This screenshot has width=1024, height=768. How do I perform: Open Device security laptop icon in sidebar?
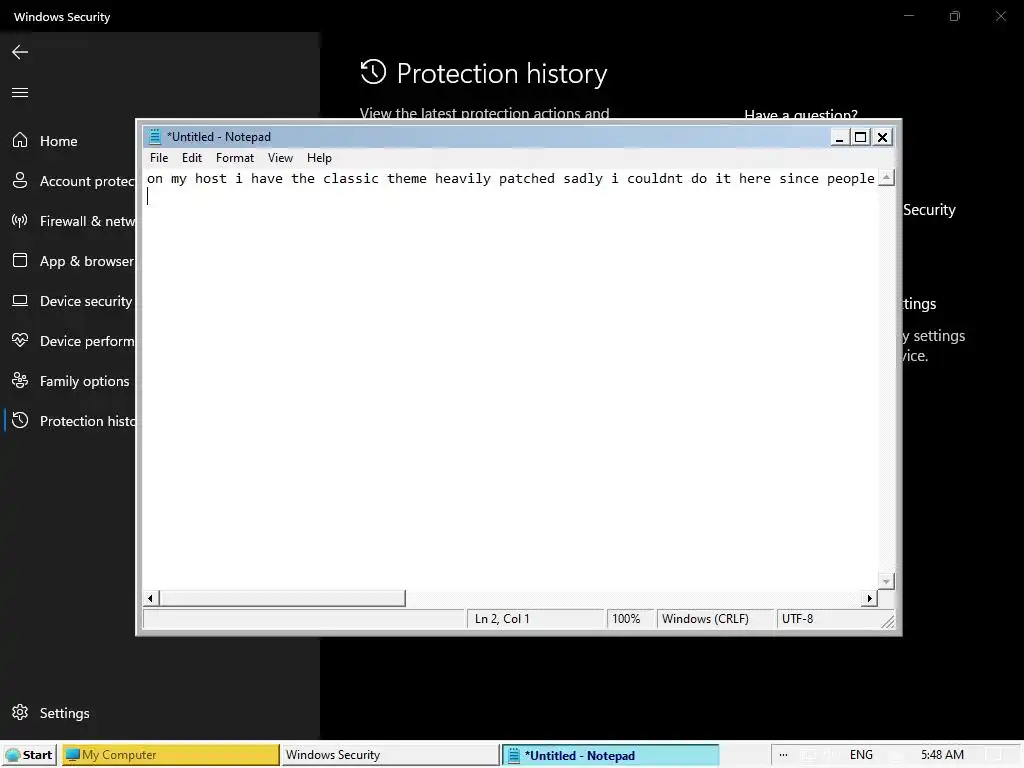tap(20, 300)
